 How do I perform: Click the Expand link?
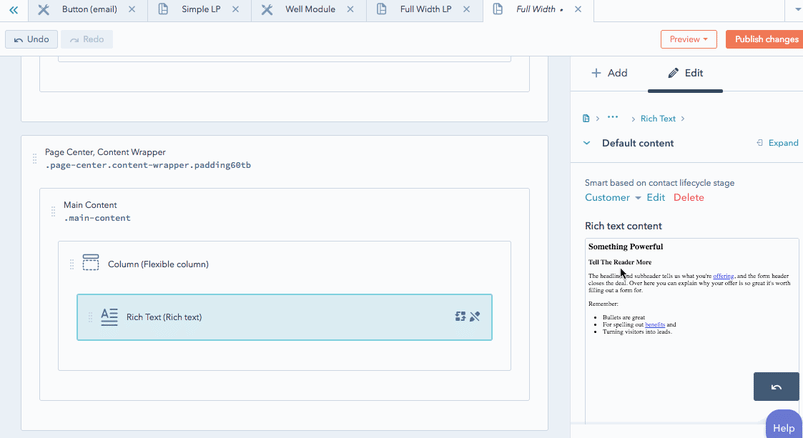(x=778, y=143)
